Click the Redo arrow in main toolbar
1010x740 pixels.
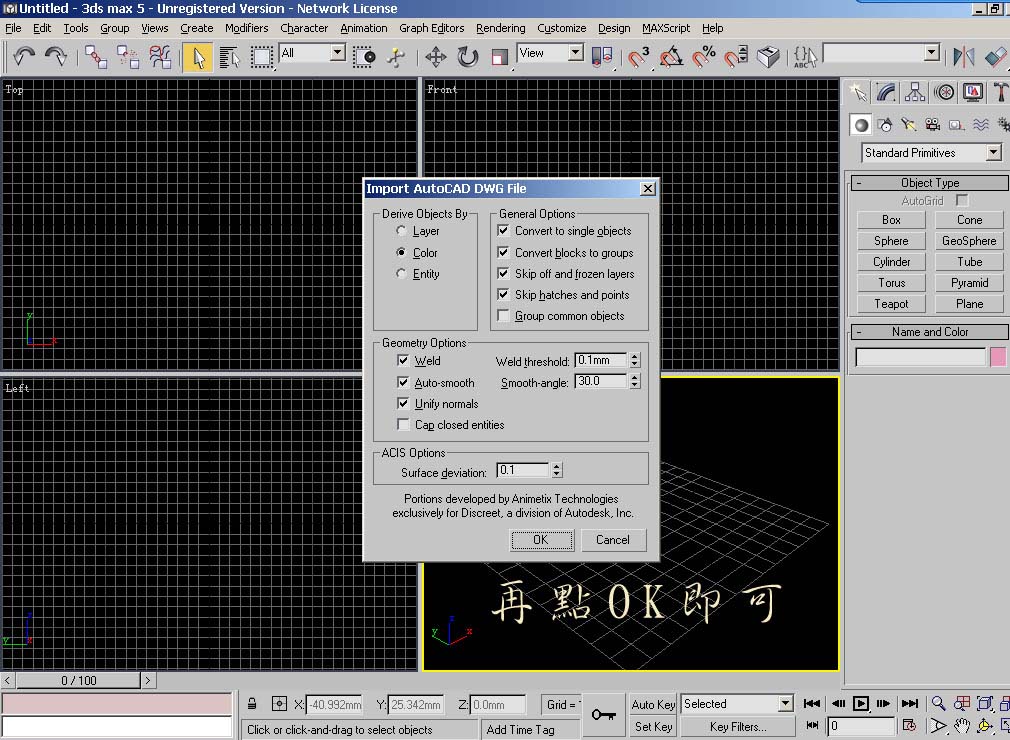click(x=56, y=57)
